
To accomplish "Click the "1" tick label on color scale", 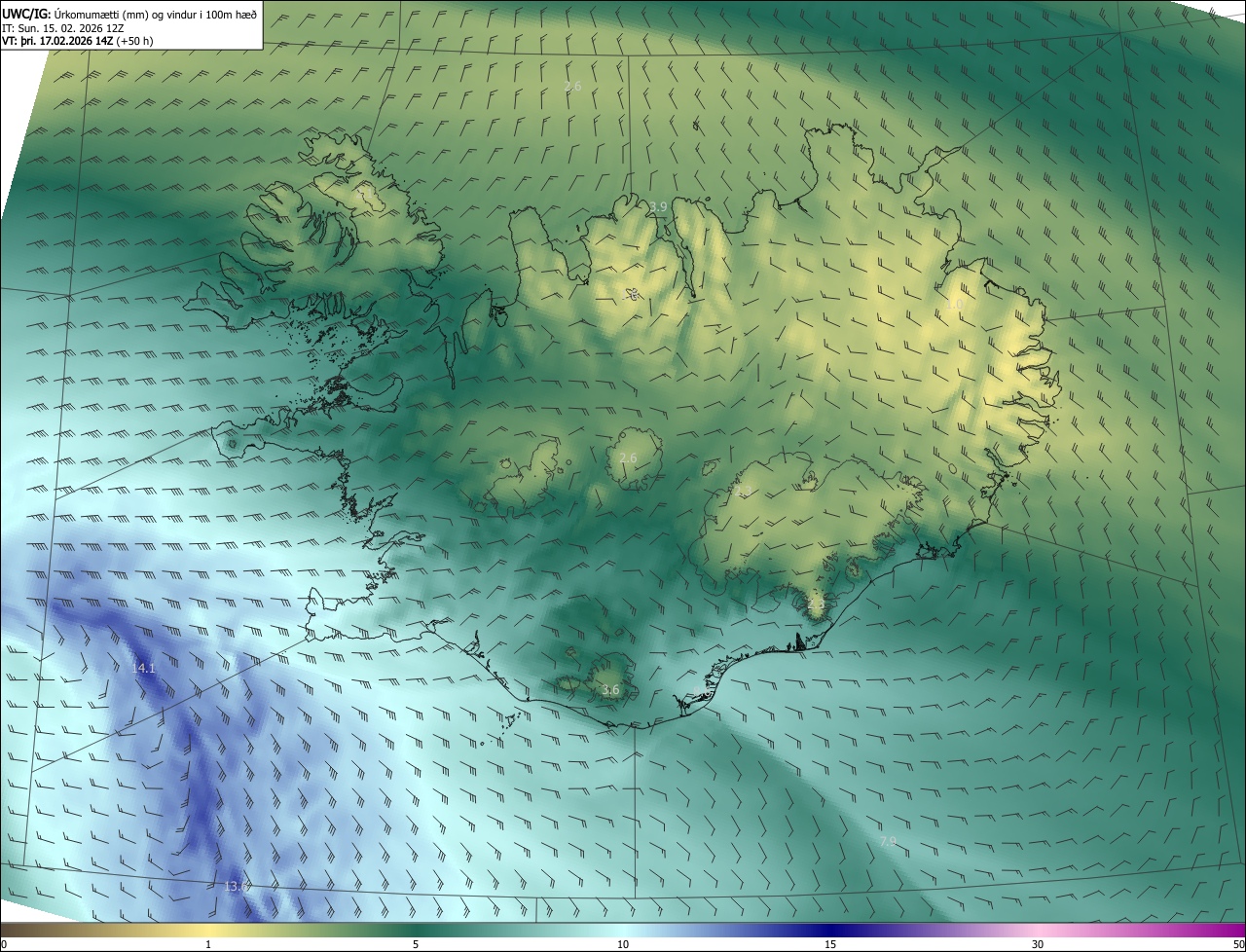I will coord(208,944).
